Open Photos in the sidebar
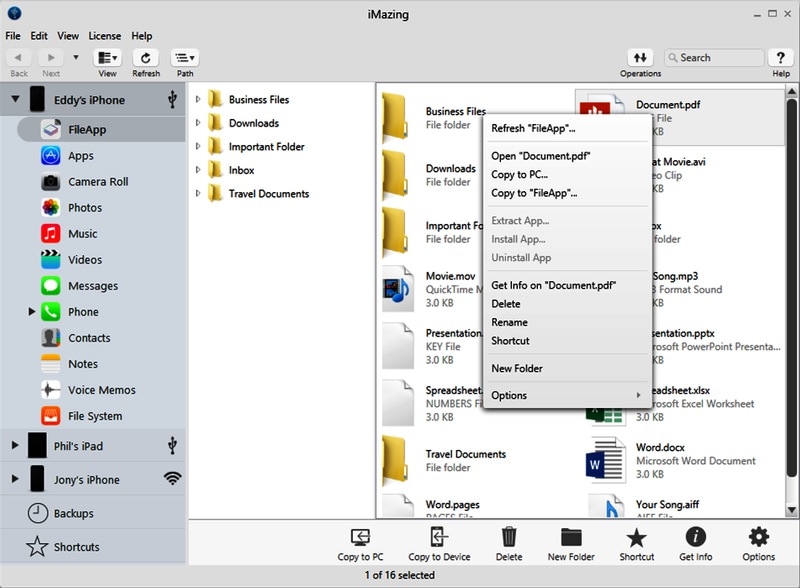The height and width of the screenshot is (588, 800). point(85,208)
